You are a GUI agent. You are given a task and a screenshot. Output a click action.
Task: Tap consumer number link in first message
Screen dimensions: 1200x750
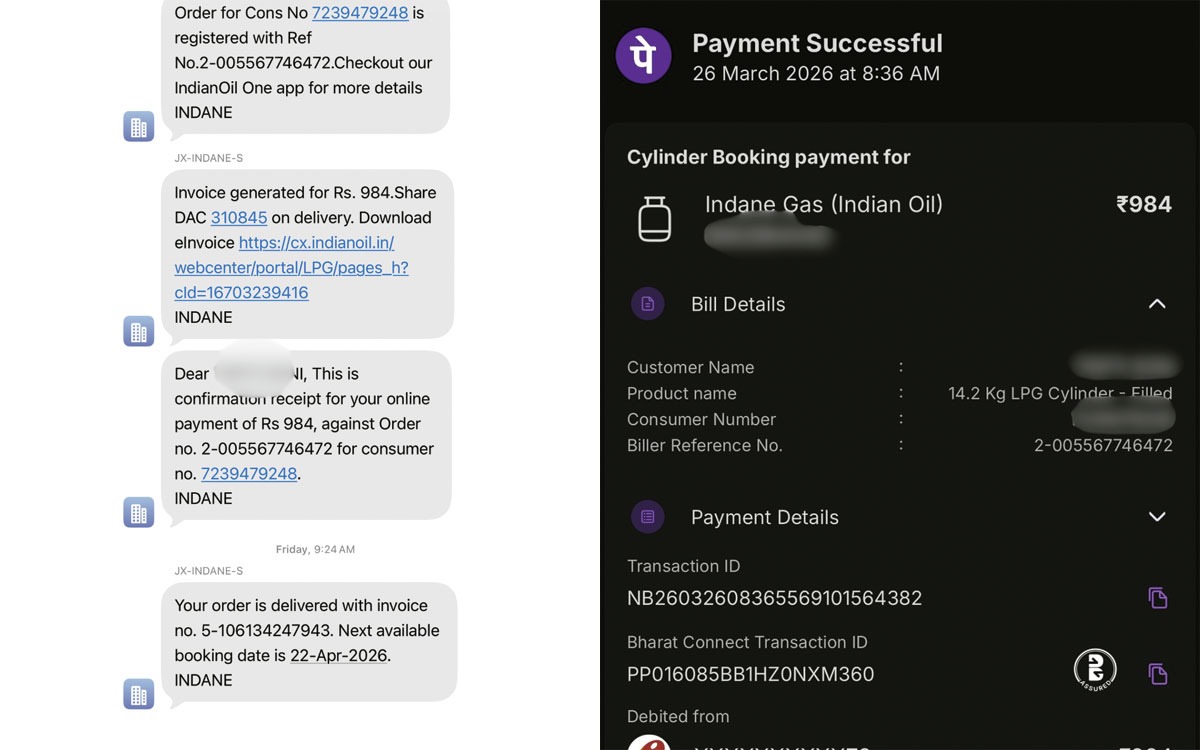pyautogui.click(x=359, y=13)
